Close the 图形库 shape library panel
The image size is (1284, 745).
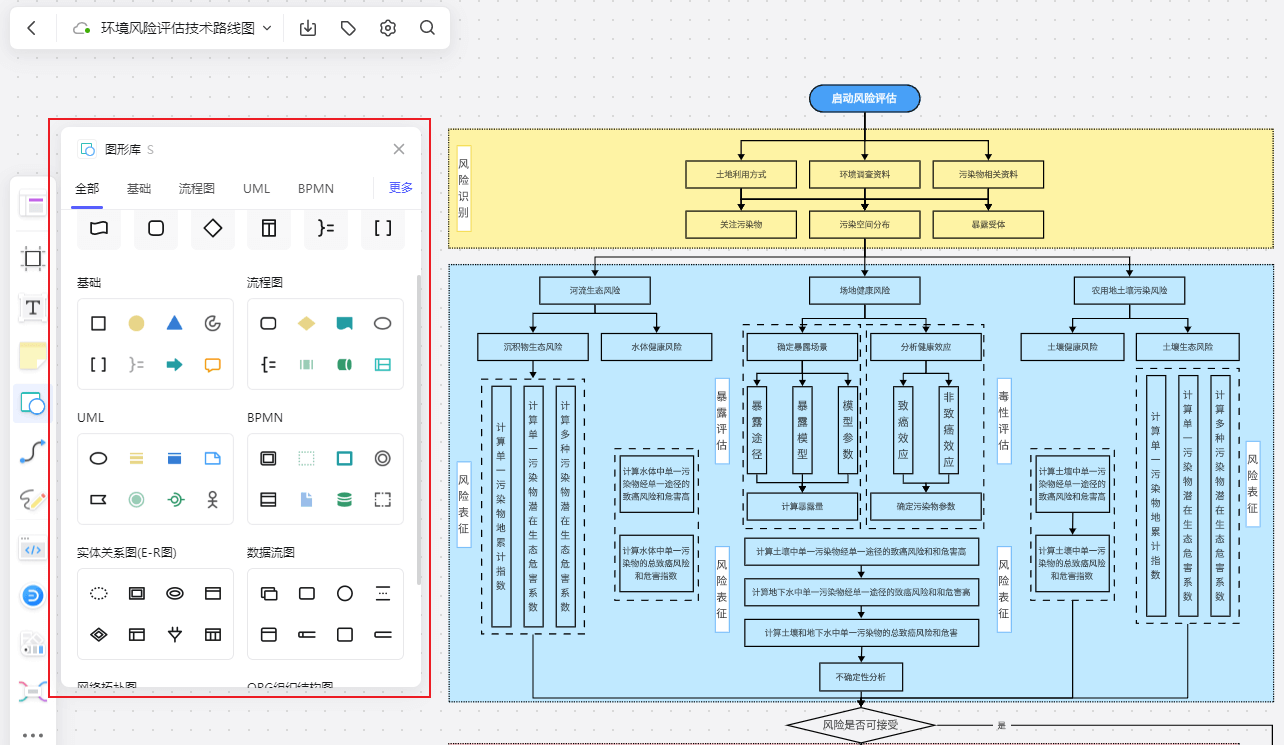399,149
